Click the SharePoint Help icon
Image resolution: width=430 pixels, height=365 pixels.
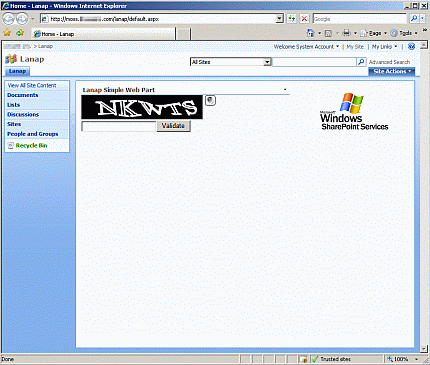[x=411, y=47]
